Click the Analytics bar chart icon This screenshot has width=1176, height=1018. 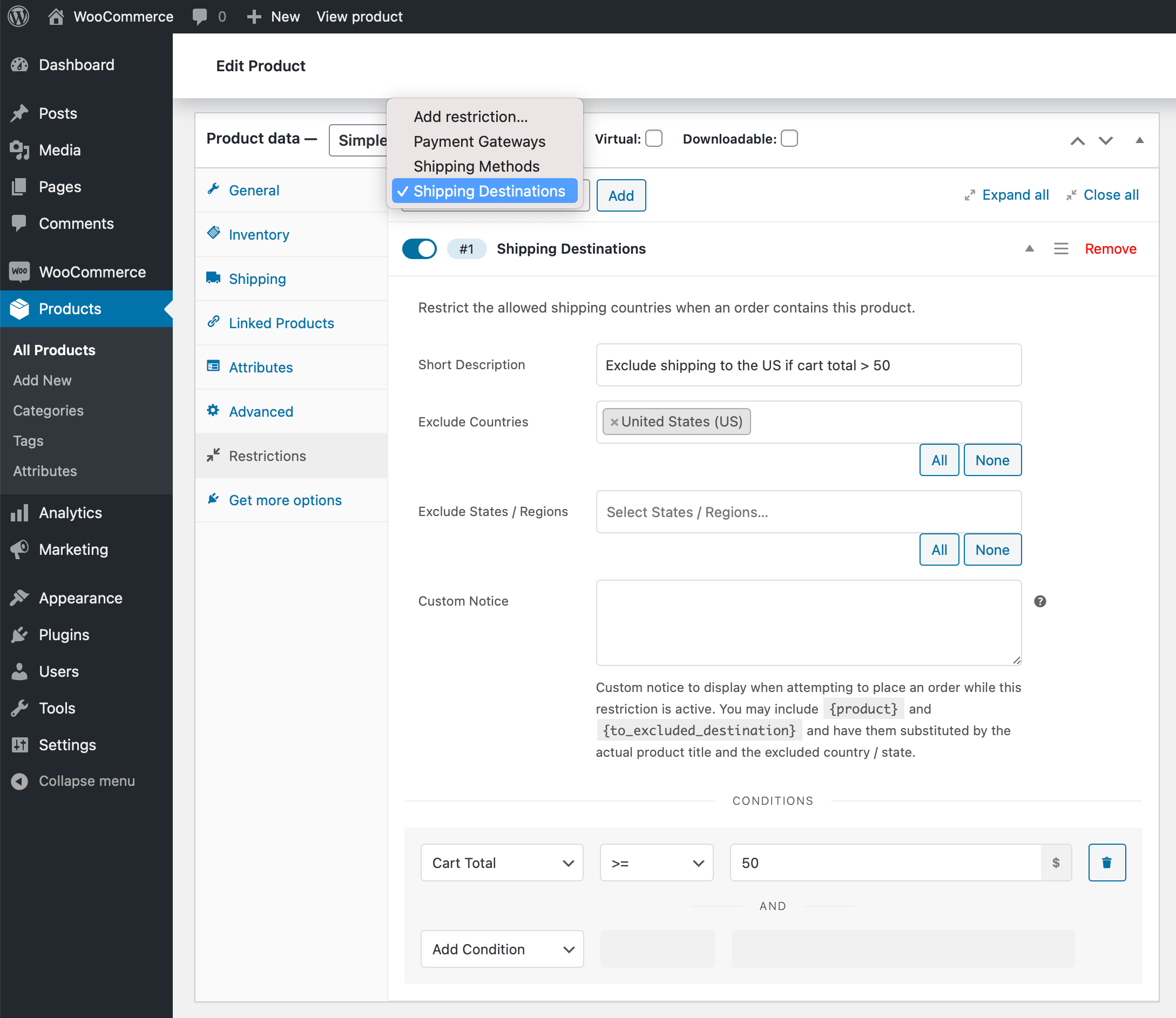click(19, 512)
